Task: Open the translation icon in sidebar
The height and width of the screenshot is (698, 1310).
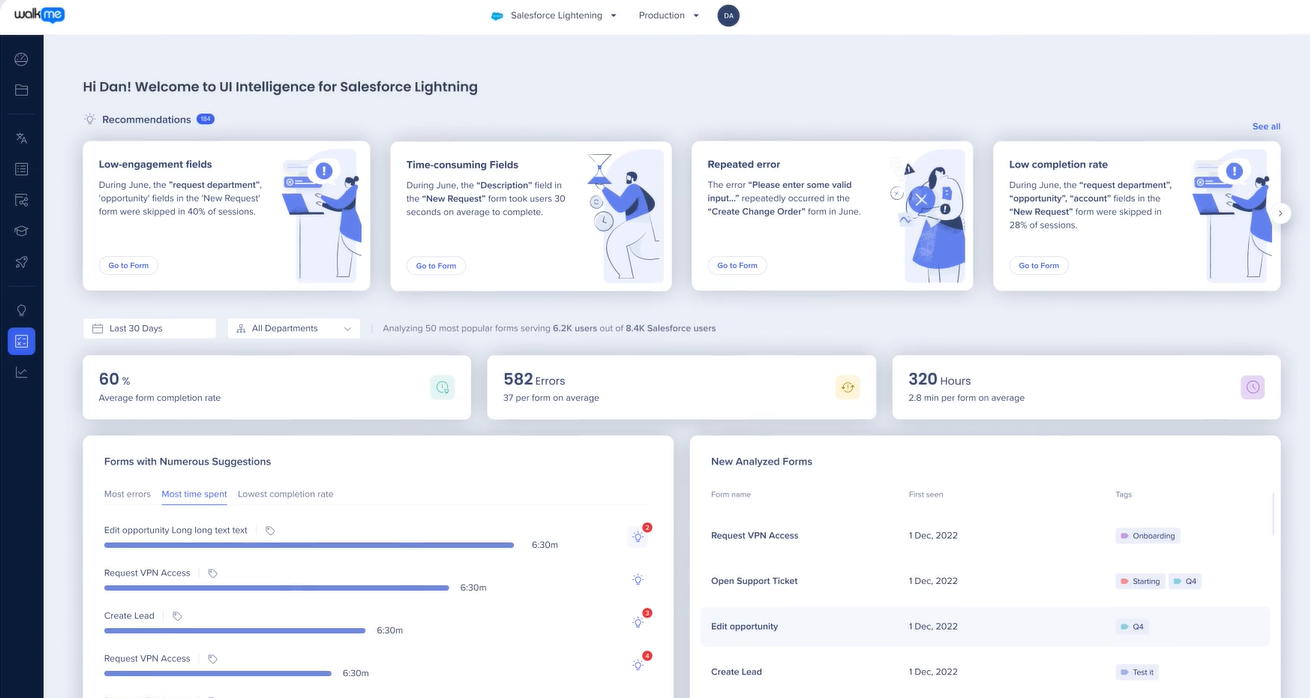Action: (21, 138)
